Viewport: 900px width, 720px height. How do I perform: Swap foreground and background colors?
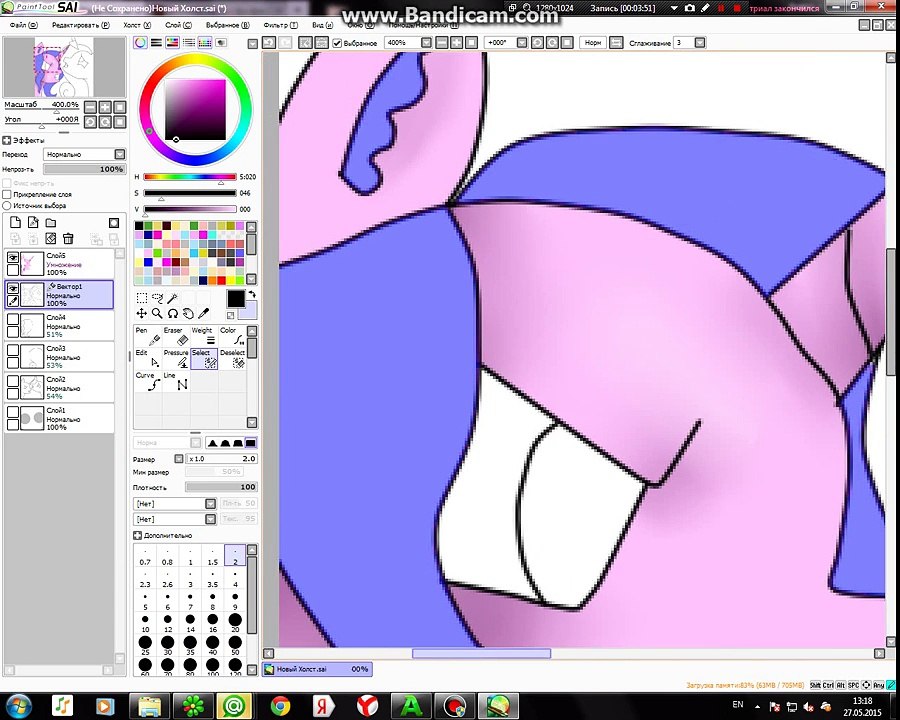[251, 295]
